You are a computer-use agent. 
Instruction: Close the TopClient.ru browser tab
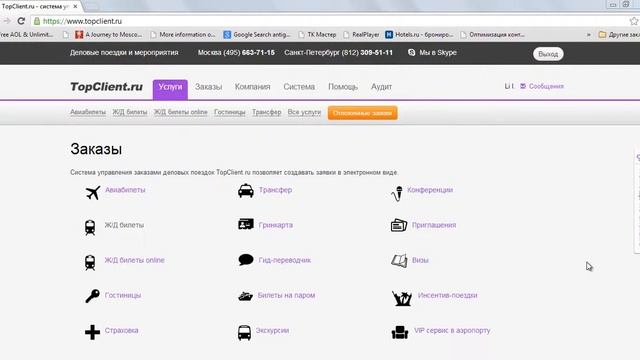tap(75, 7)
